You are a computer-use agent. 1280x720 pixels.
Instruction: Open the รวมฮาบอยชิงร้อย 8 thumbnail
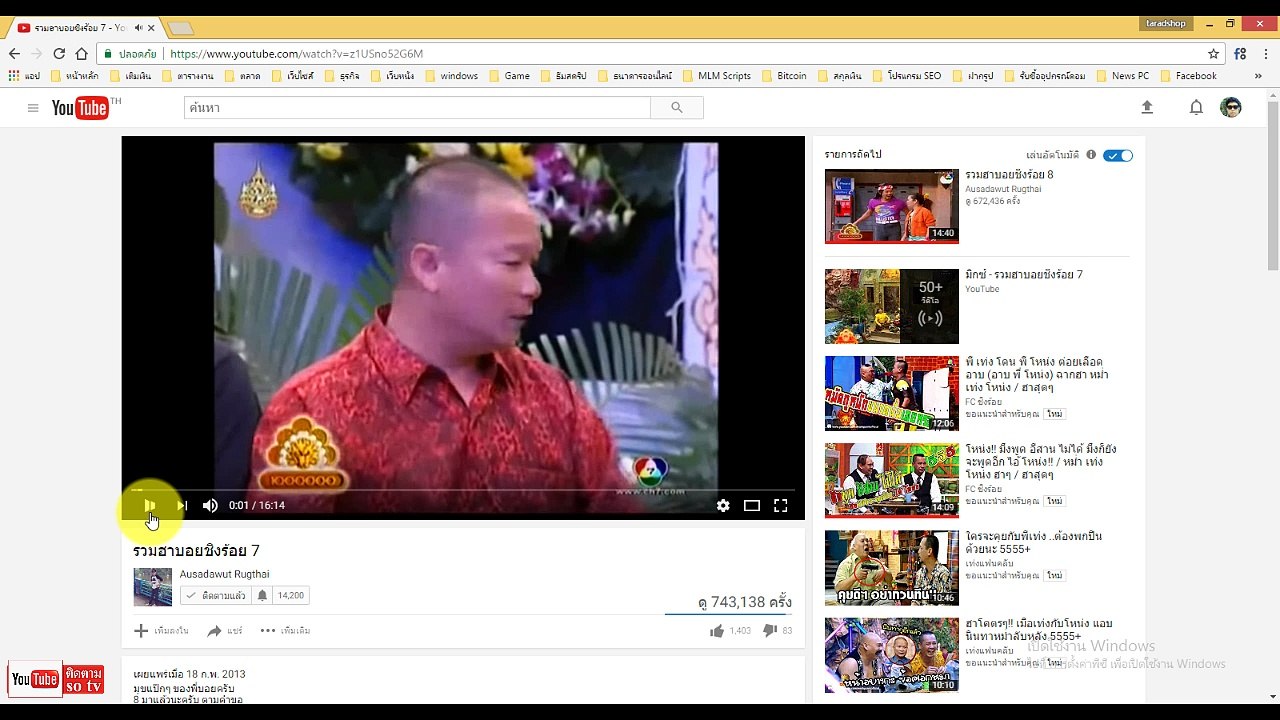point(892,206)
